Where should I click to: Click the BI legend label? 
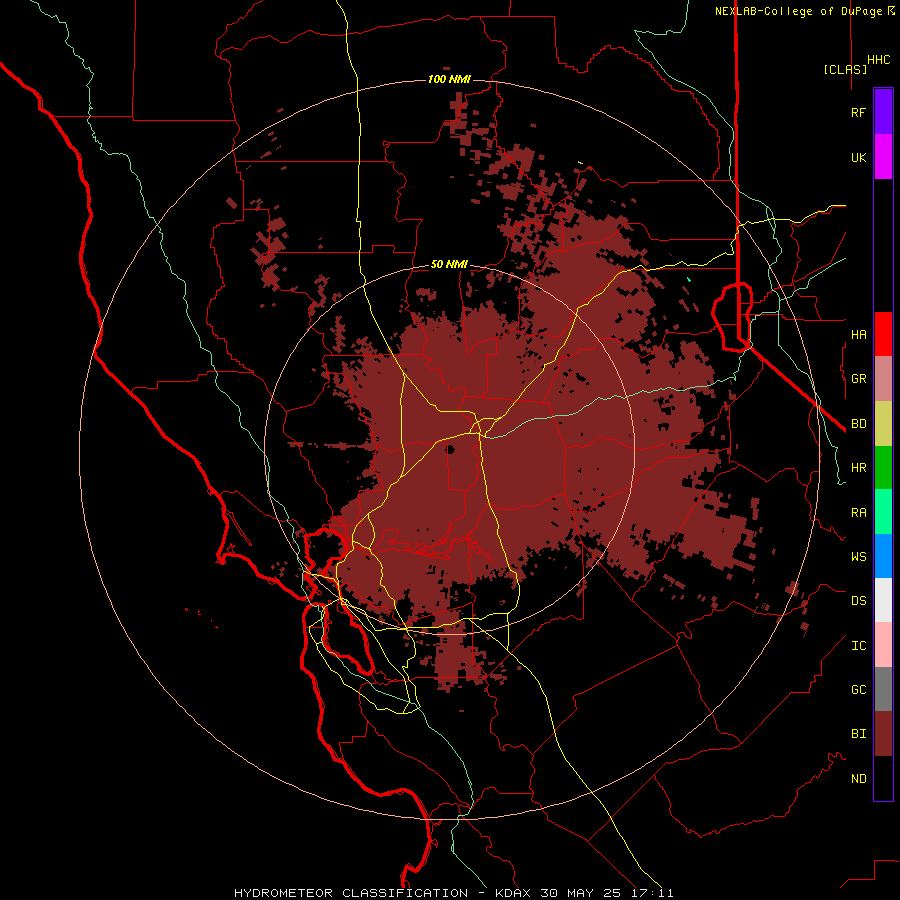pyautogui.click(x=858, y=734)
